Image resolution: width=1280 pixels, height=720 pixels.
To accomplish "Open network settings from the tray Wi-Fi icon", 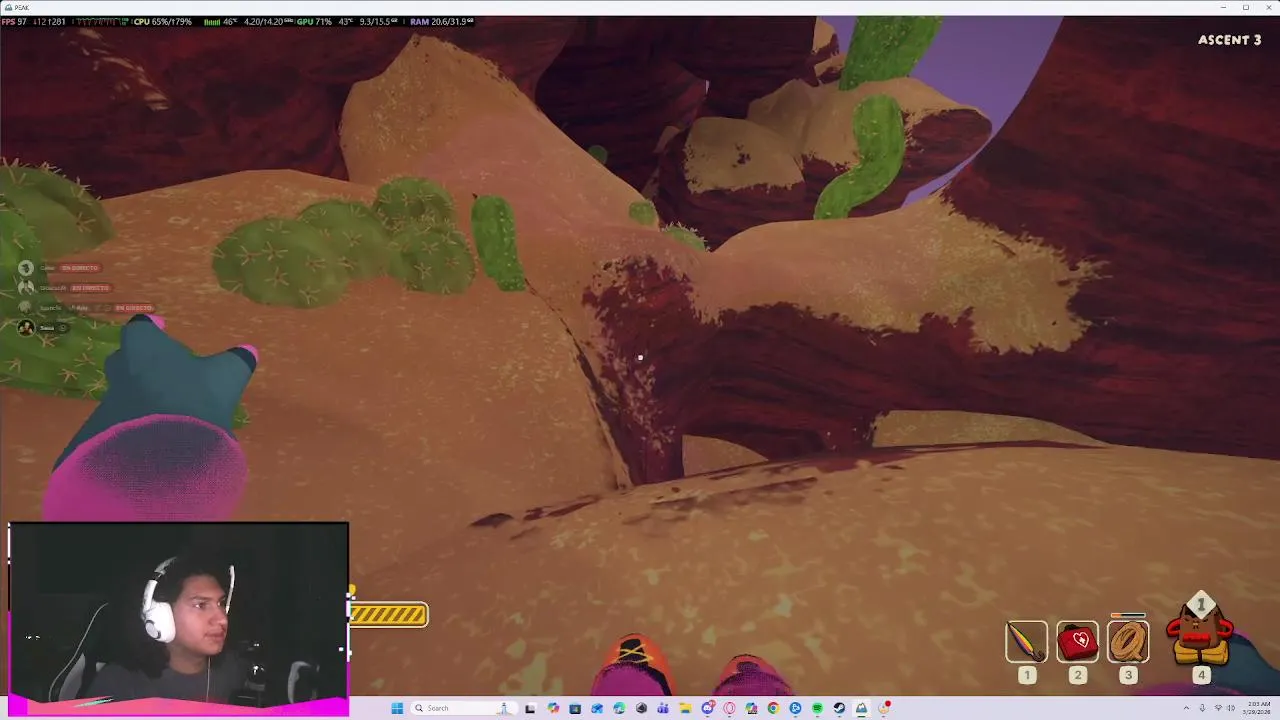I will click(1218, 708).
